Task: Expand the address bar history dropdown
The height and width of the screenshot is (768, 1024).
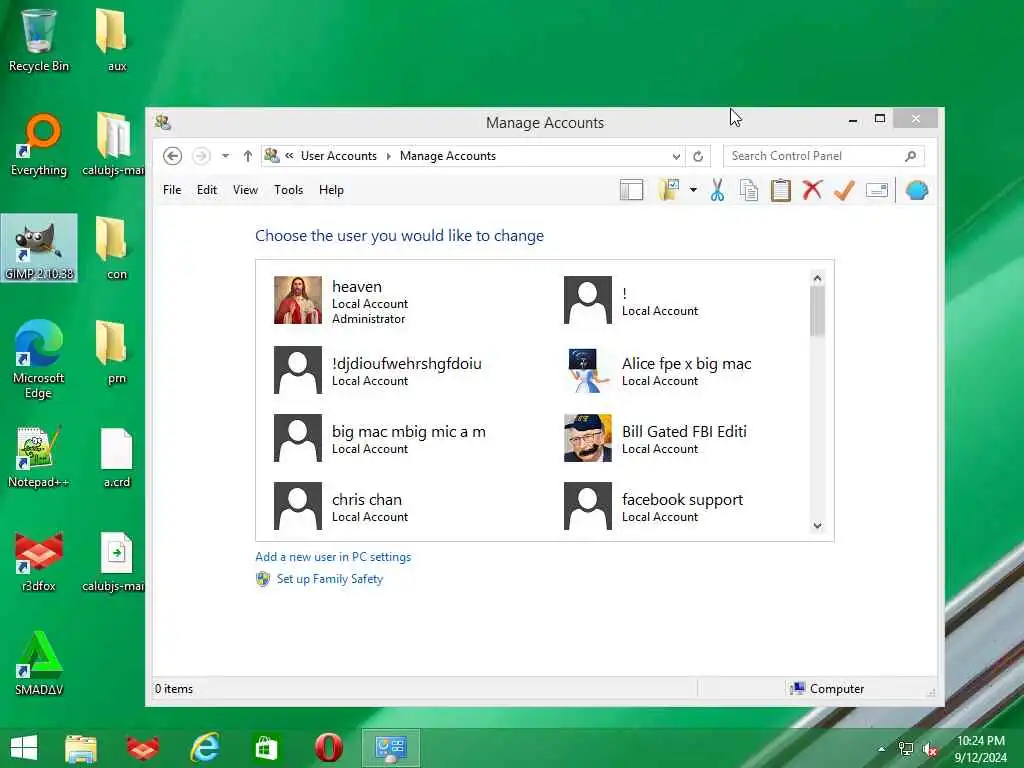Action: point(676,157)
